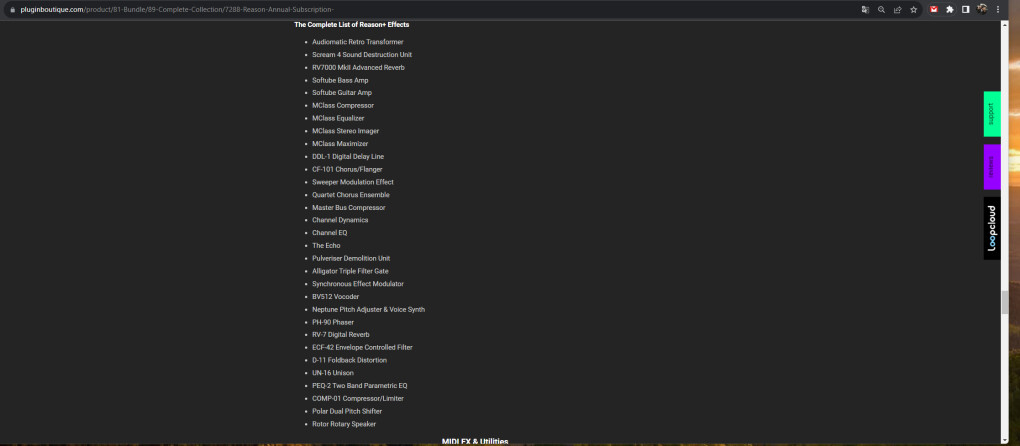The image size is (1020, 446).
Task: Click 'MClass Equalizer' list item
Action: (x=338, y=118)
